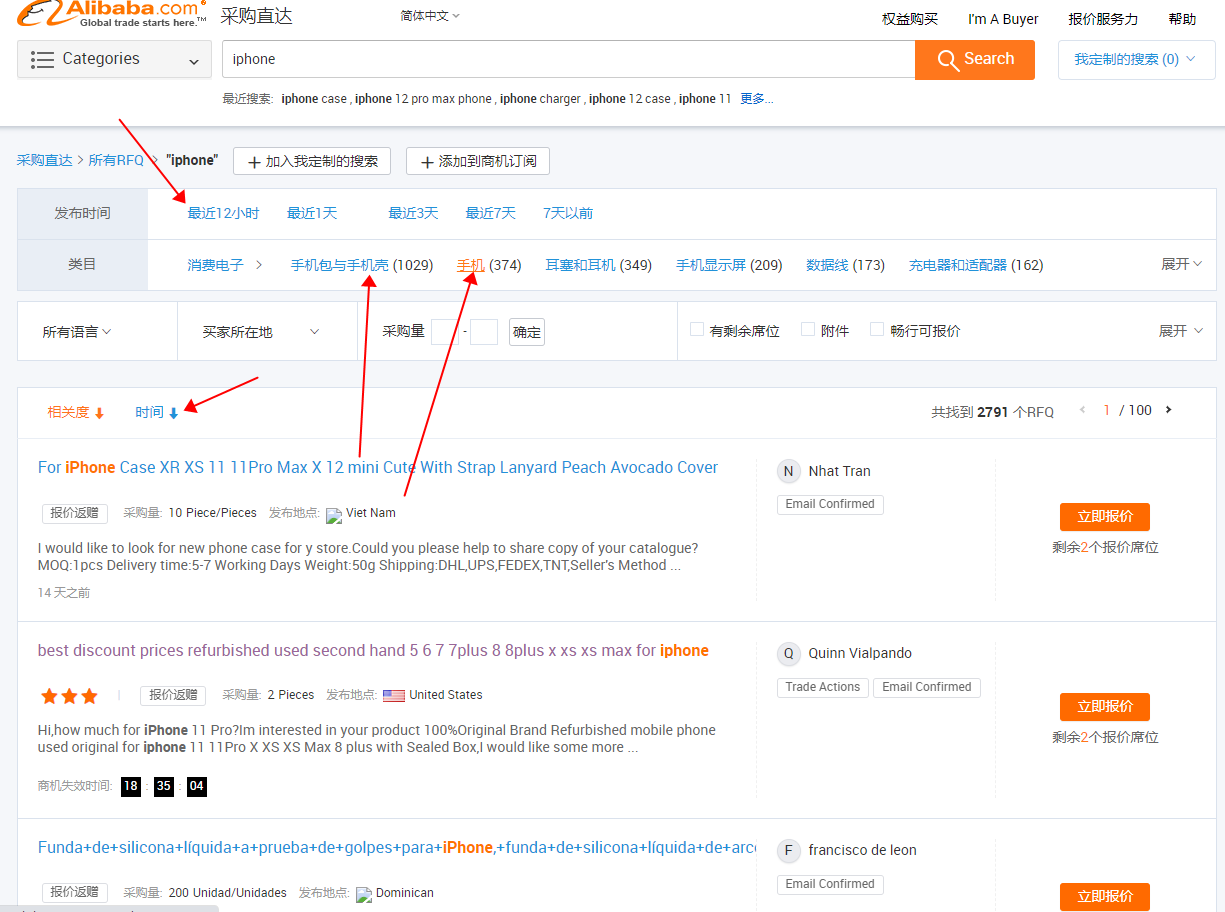1225x912 pixels.
Task: Click the first star in Quinn's rating
Action: click(x=47, y=695)
